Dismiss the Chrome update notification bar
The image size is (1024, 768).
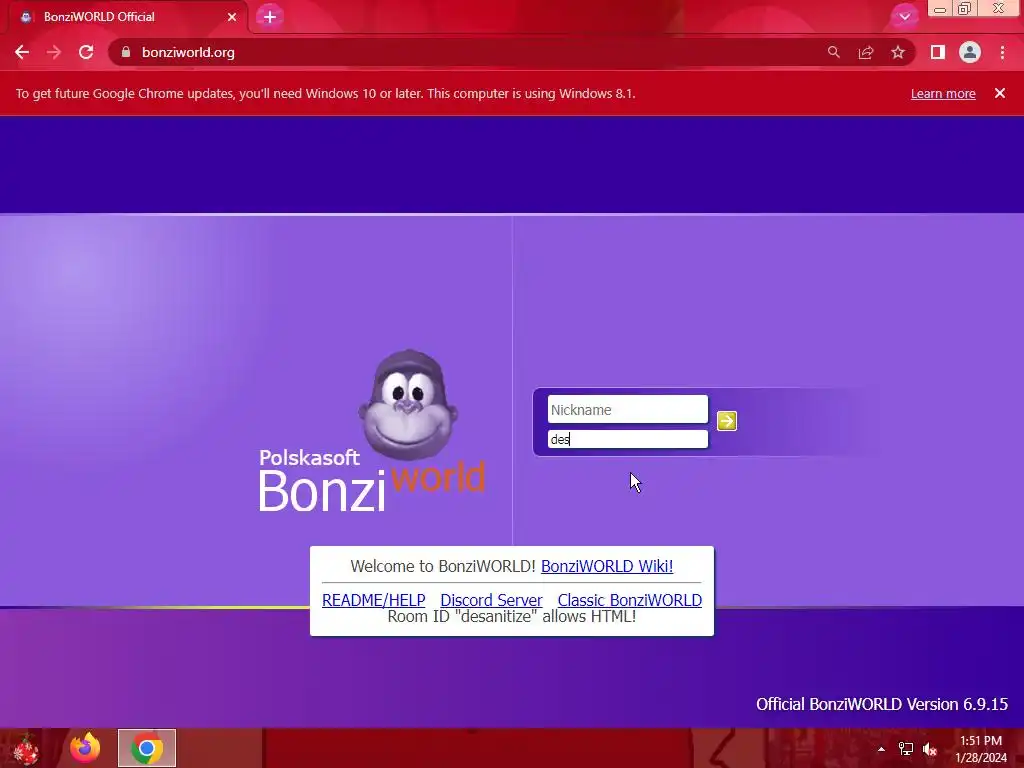(1000, 93)
